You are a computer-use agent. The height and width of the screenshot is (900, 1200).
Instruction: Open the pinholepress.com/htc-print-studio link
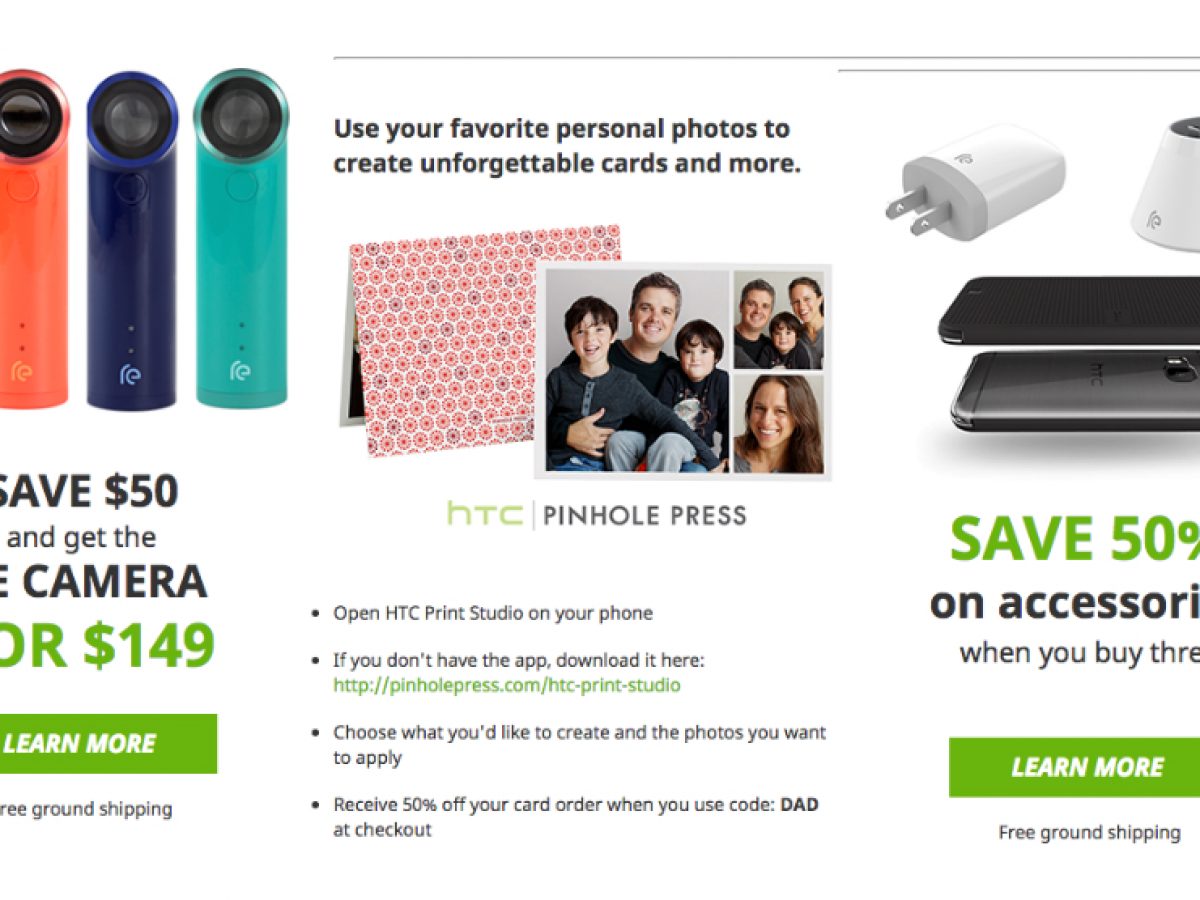point(507,685)
